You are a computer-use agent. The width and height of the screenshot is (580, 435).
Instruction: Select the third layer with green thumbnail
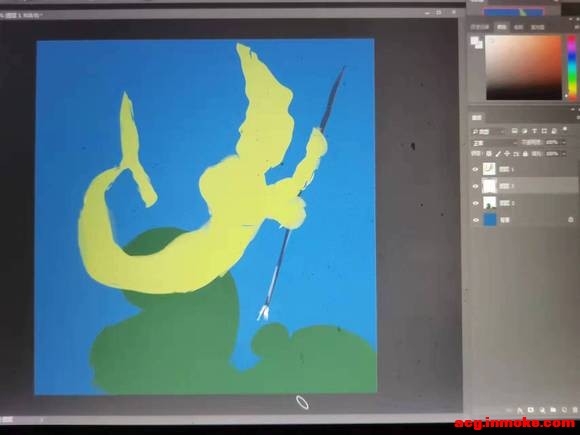pyautogui.click(x=522, y=203)
